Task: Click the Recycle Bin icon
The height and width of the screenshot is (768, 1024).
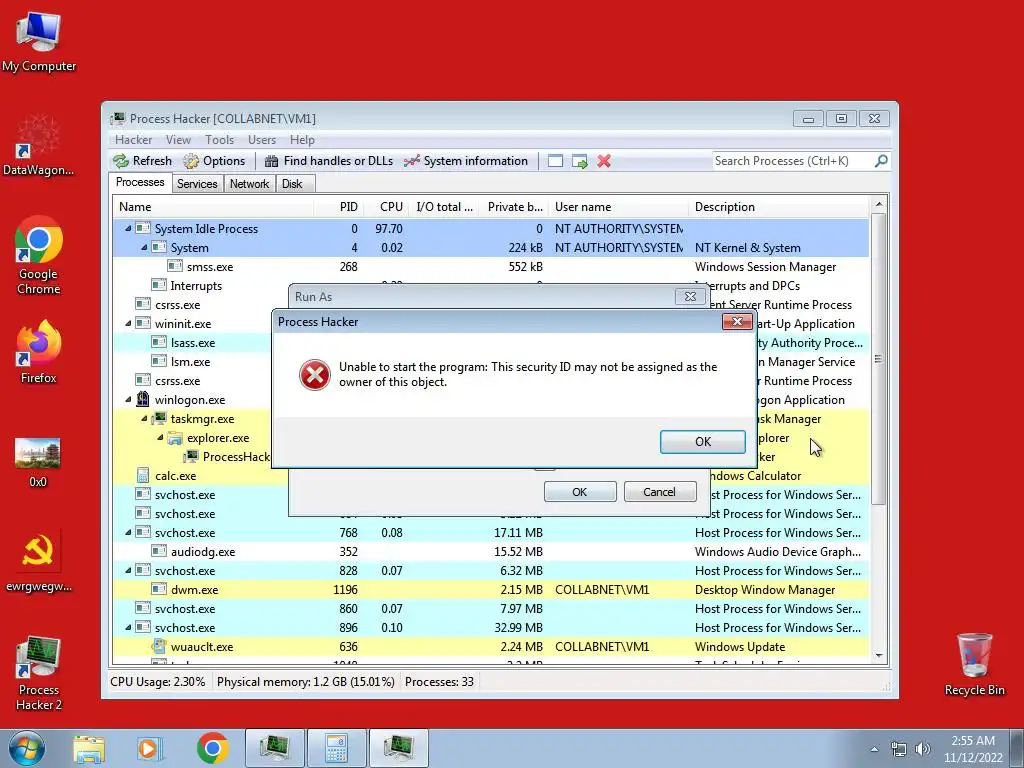Action: pyautogui.click(x=974, y=664)
